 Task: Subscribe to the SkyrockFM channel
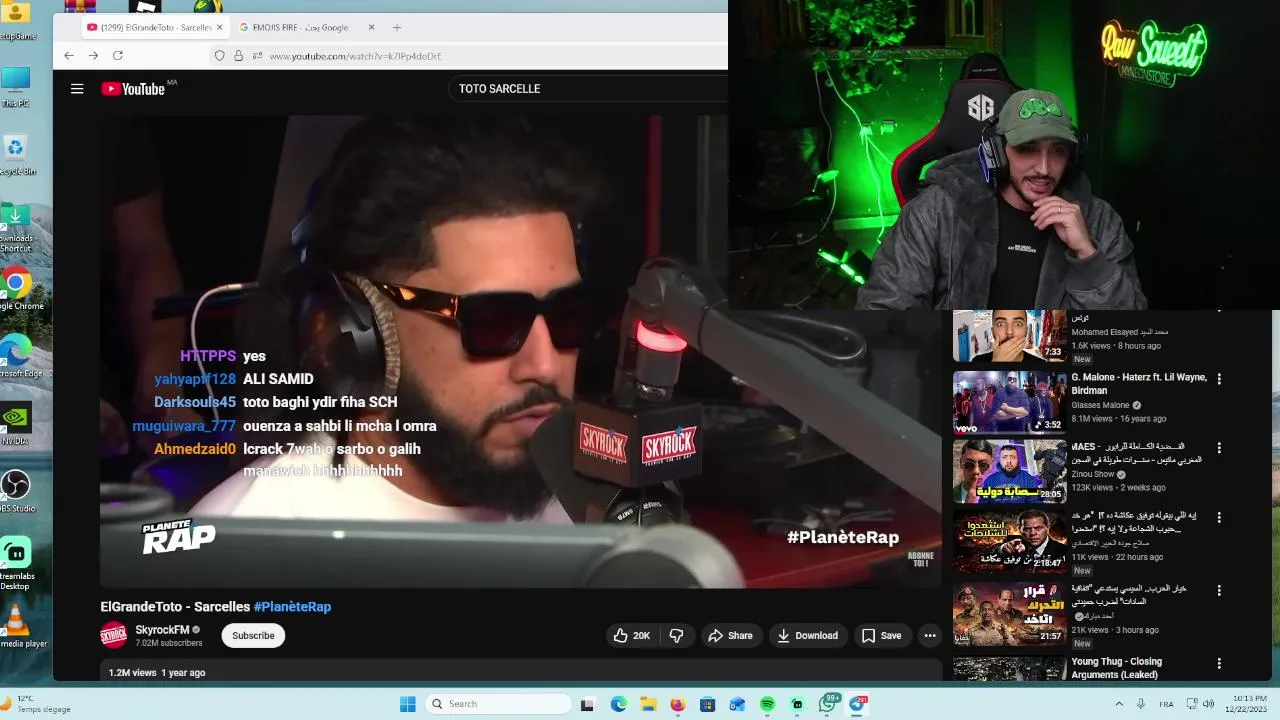tap(253, 635)
